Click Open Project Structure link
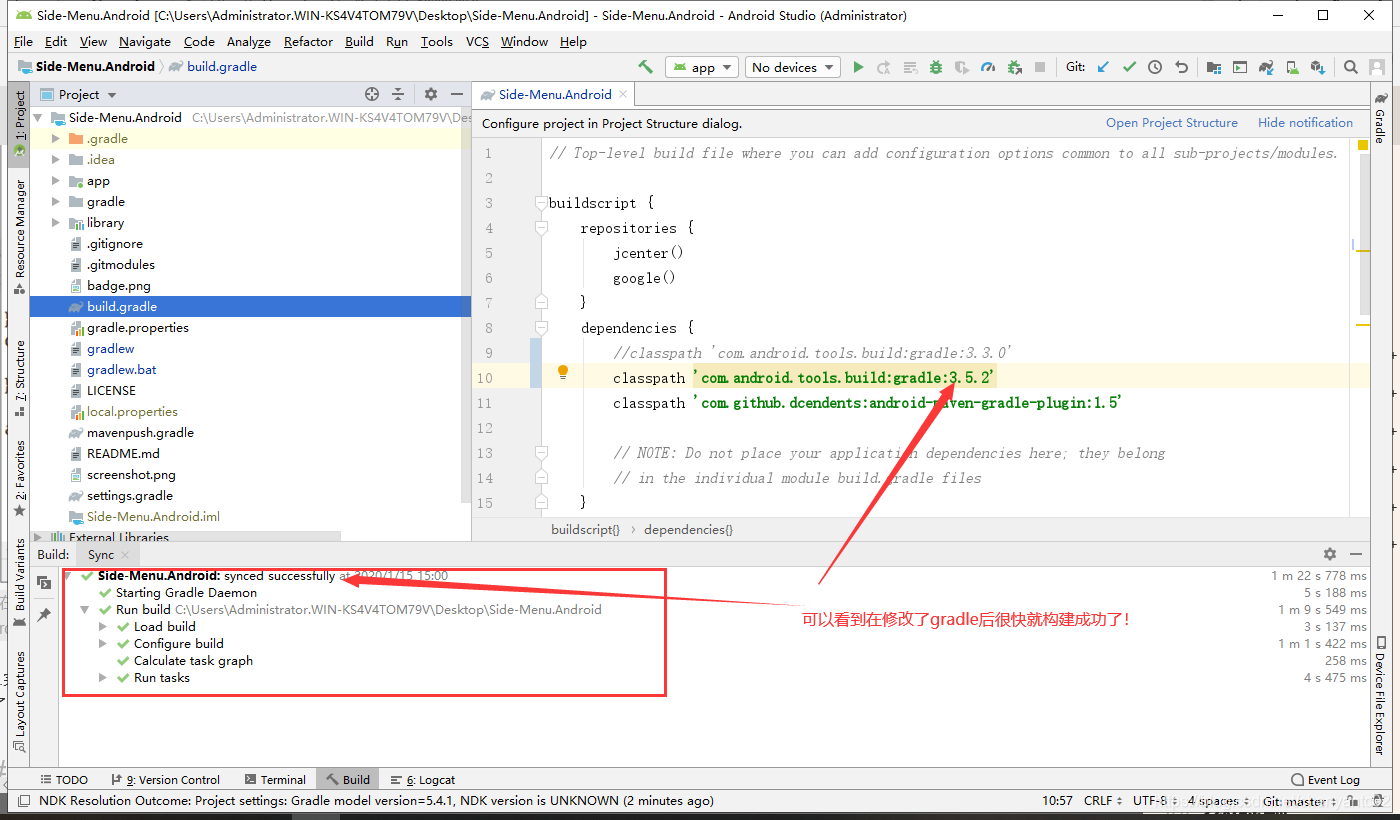Image resolution: width=1400 pixels, height=820 pixels. (1171, 123)
